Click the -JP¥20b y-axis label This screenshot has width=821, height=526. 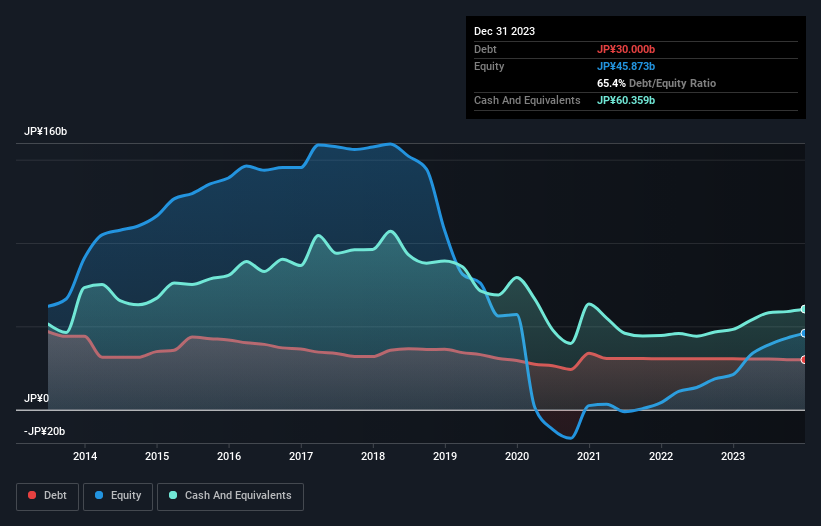[x=43, y=431]
